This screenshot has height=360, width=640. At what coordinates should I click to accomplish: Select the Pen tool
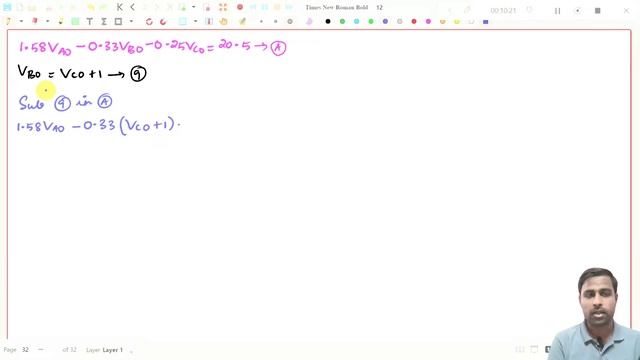point(9,21)
